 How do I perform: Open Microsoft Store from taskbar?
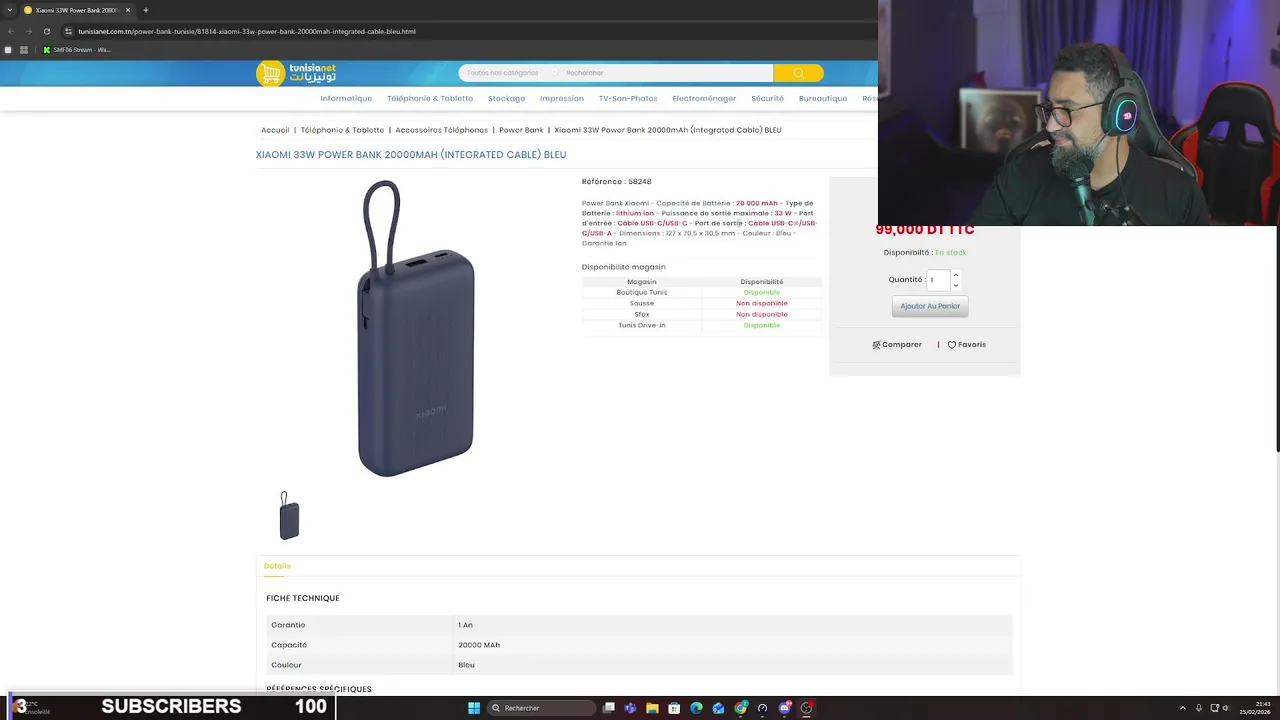tap(674, 708)
